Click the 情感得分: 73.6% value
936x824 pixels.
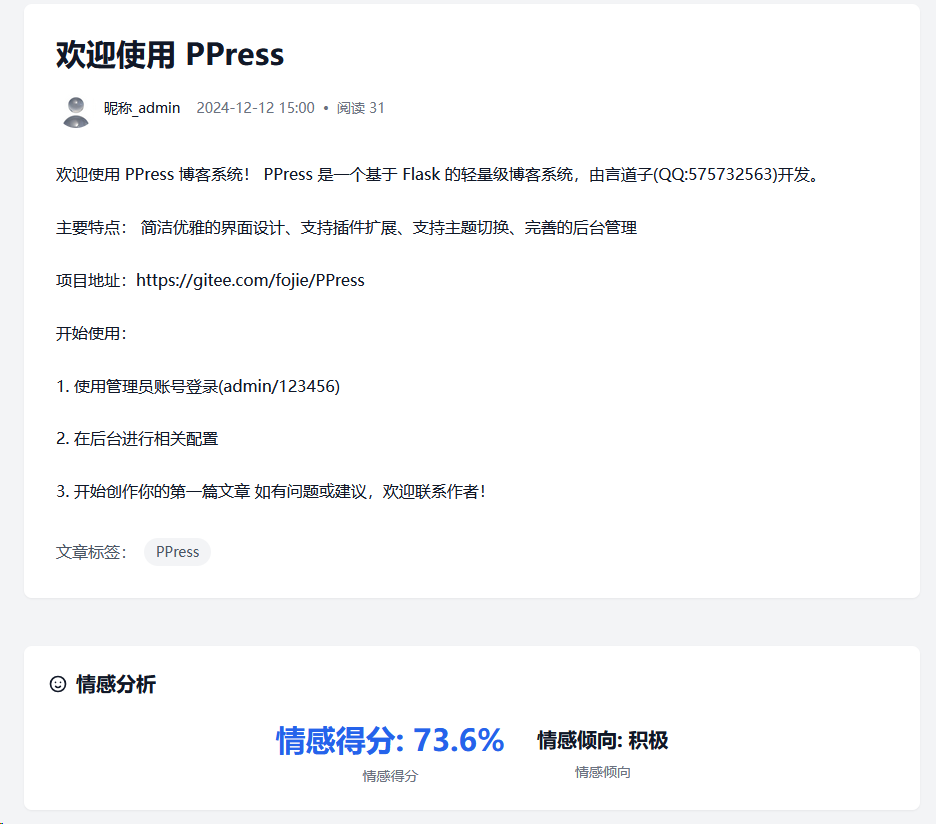[x=390, y=740]
